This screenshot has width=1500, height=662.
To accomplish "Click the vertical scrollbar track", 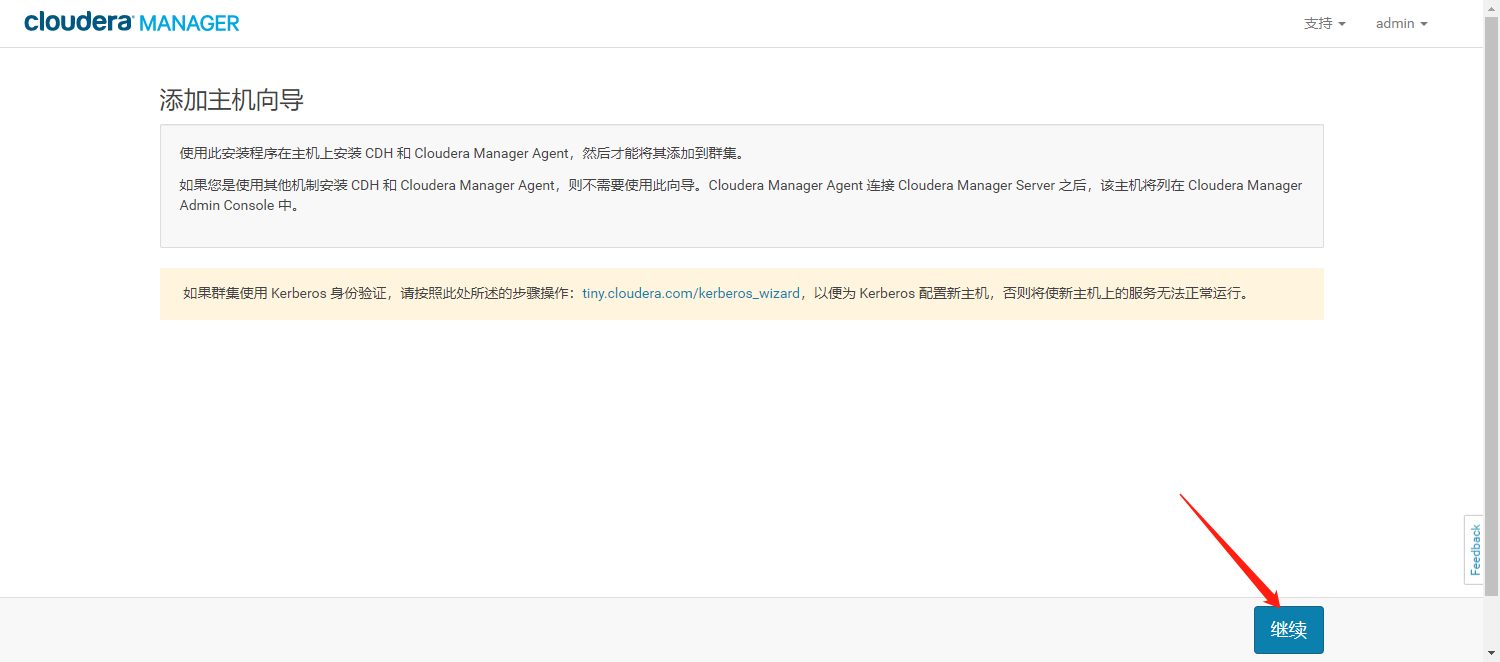I will 1491,330.
